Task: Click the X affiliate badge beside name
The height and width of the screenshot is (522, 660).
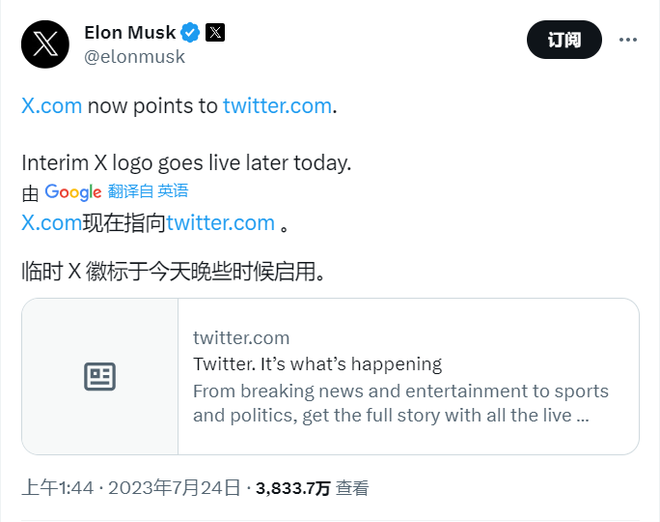Action: (215, 33)
